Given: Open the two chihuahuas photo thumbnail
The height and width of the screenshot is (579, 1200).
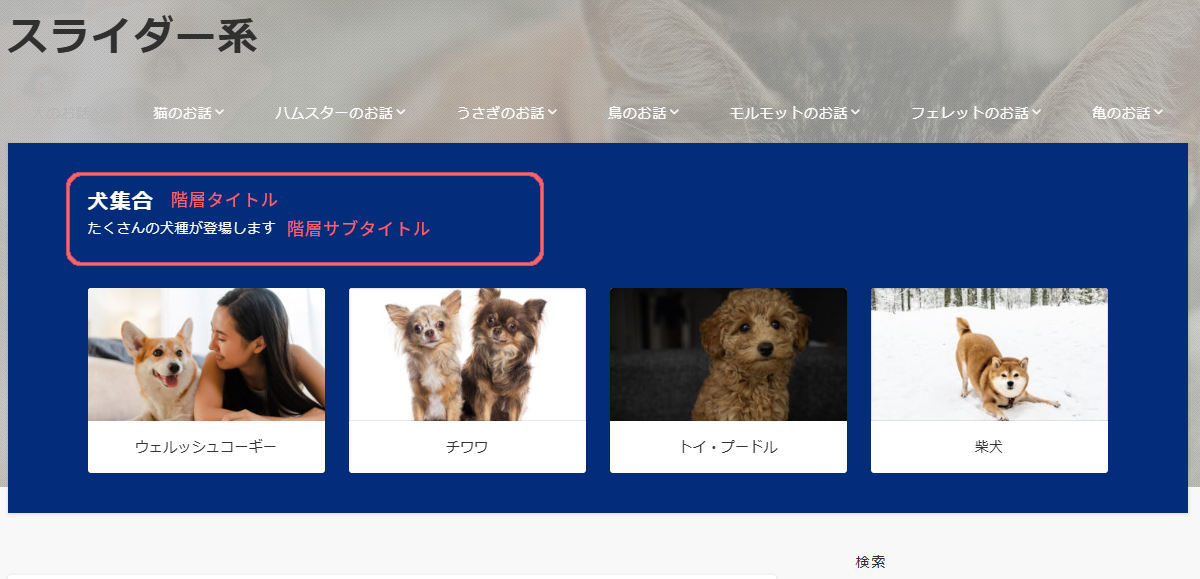Looking at the screenshot, I should pos(467,354).
